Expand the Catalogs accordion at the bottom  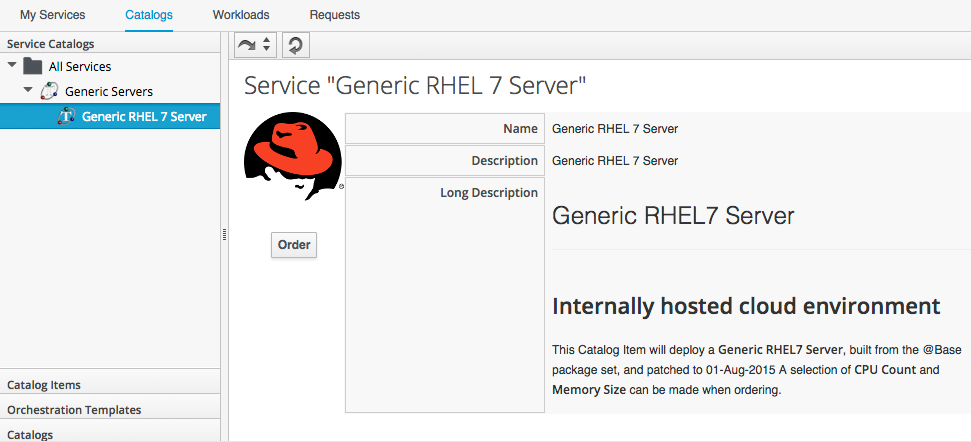point(30,434)
